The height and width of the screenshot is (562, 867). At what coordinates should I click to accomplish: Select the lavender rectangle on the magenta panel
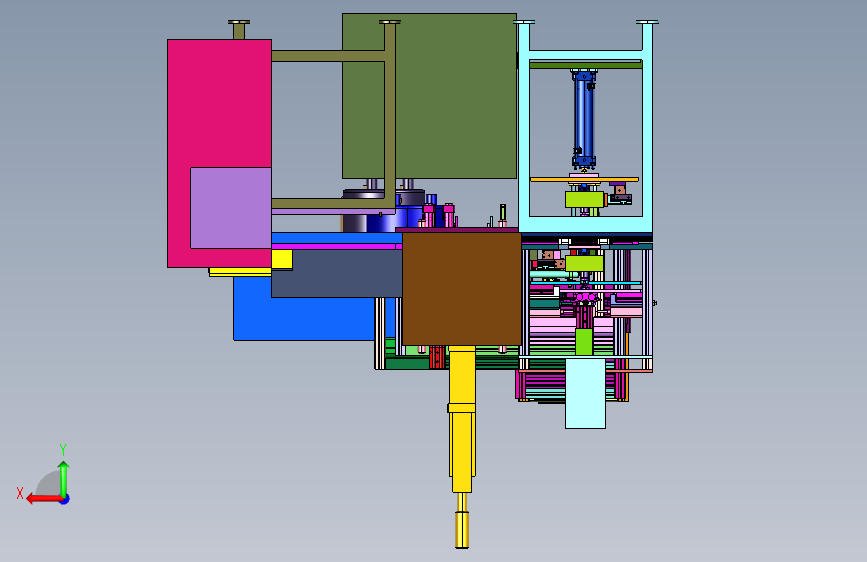[231, 208]
